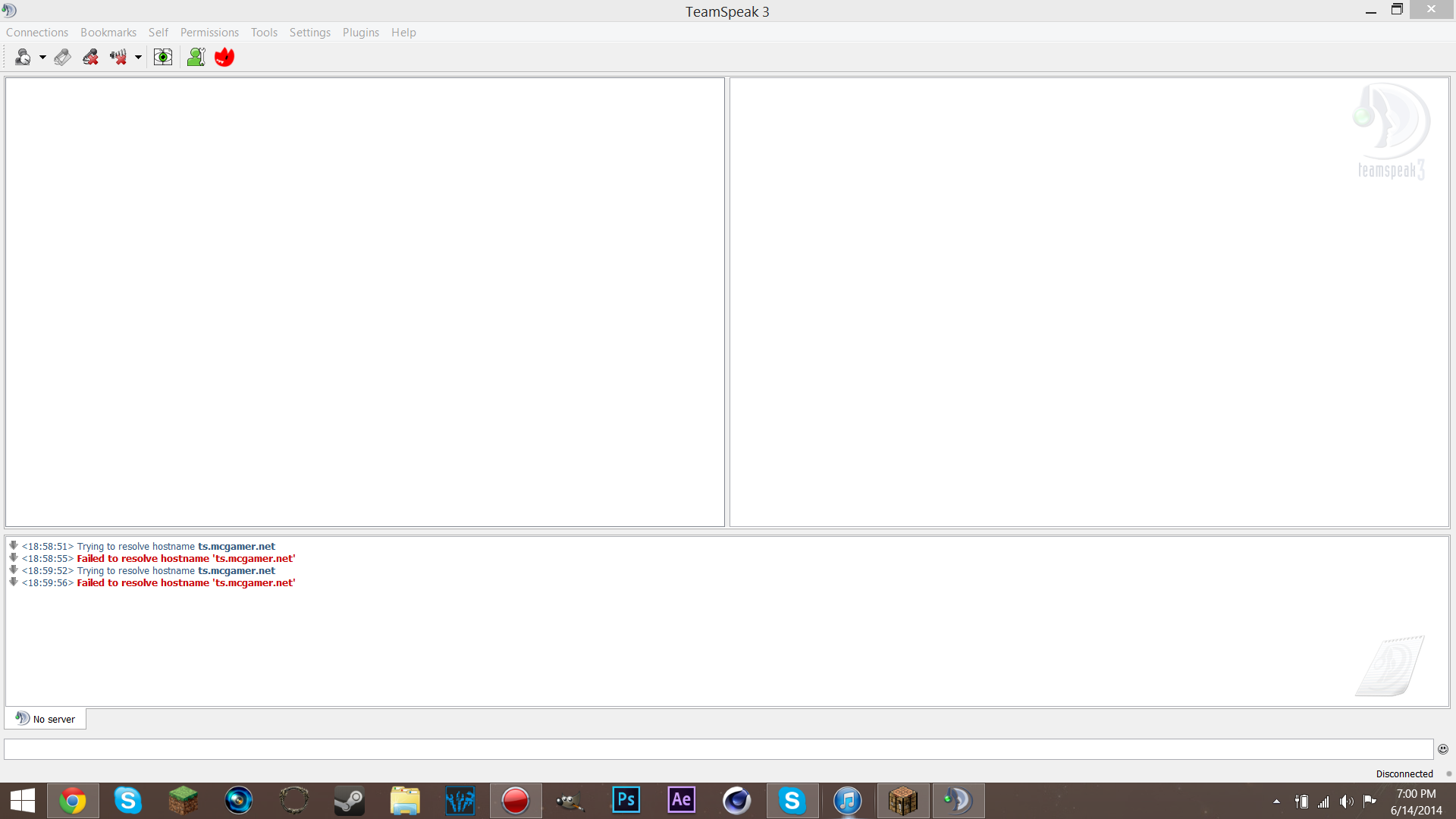Viewport: 1456px width, 819px height.
Task: Click log line 18:59:56 failed to resolve hostname
Action: click(x=158, y=583)
